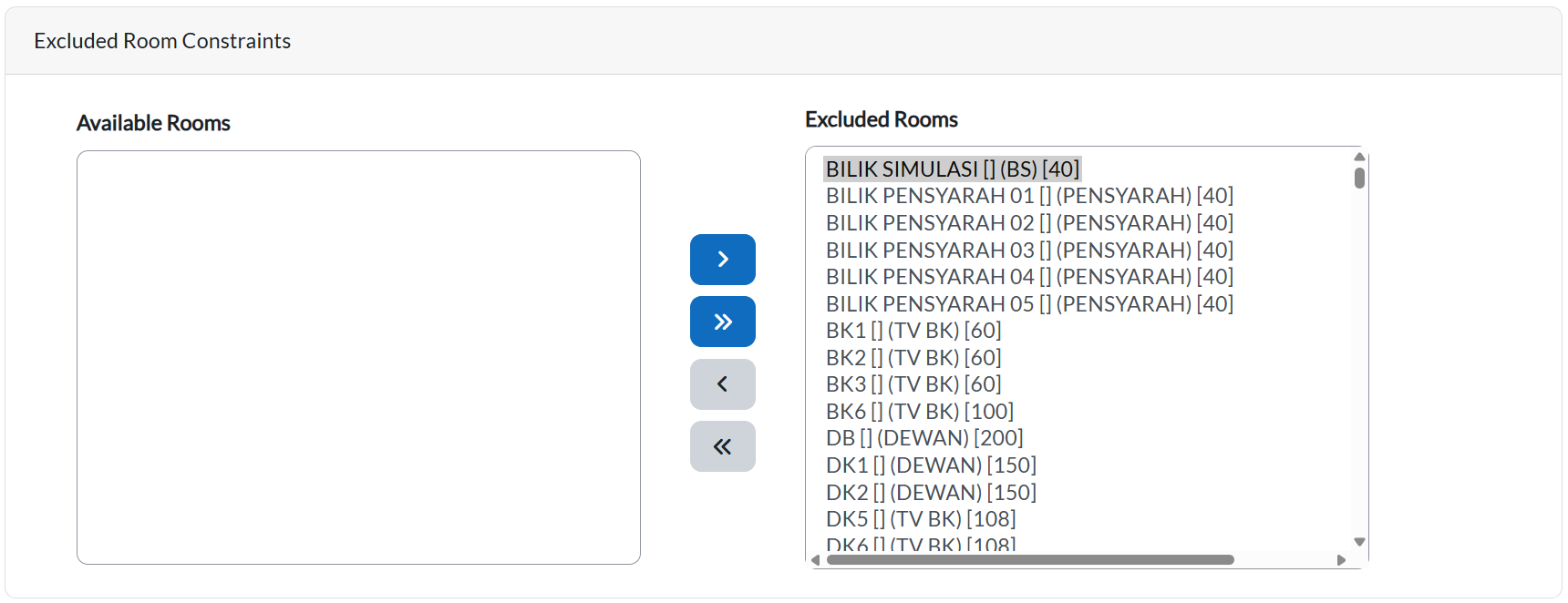
Task: Click inside the empty Available Rooms list
Action: point(358,357)
